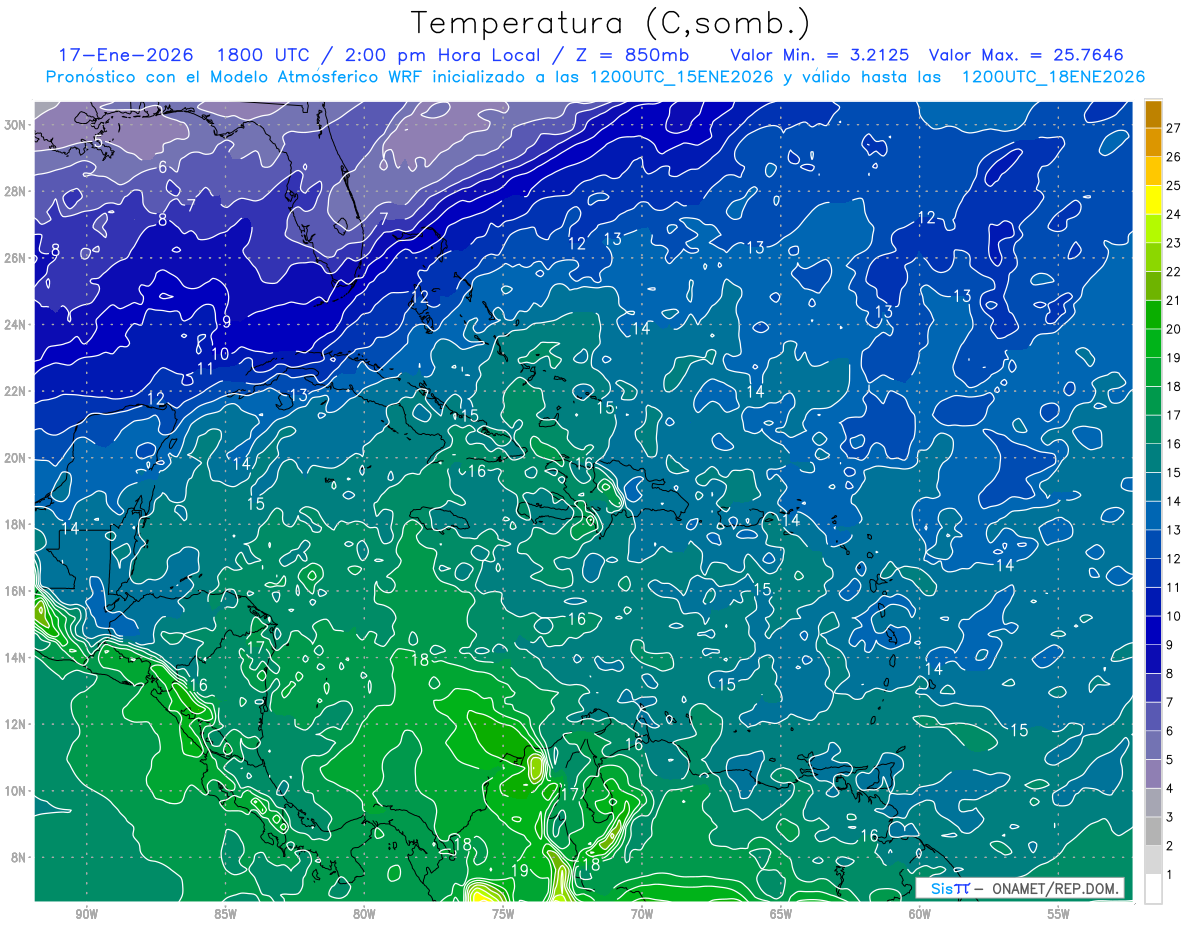Click the contour label 9 on the map
The height and width of the screenshot is (927, 1200).
point(227,322)
